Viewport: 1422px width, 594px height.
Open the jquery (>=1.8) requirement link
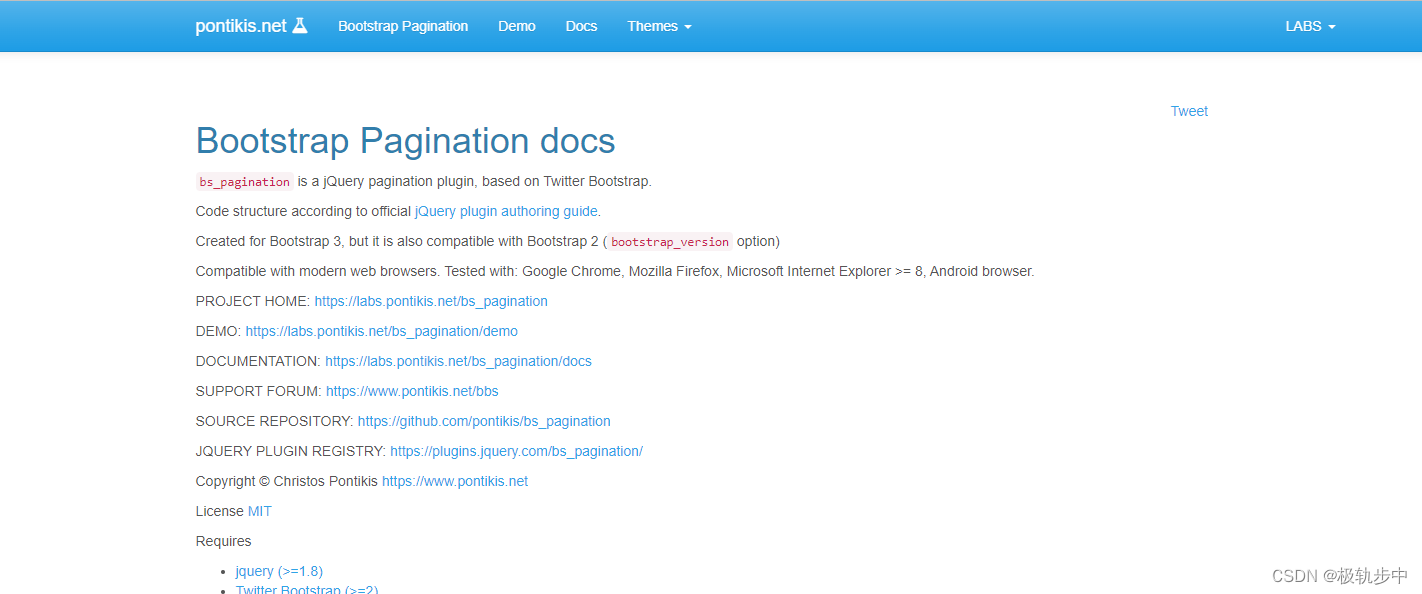coord(279,571)
